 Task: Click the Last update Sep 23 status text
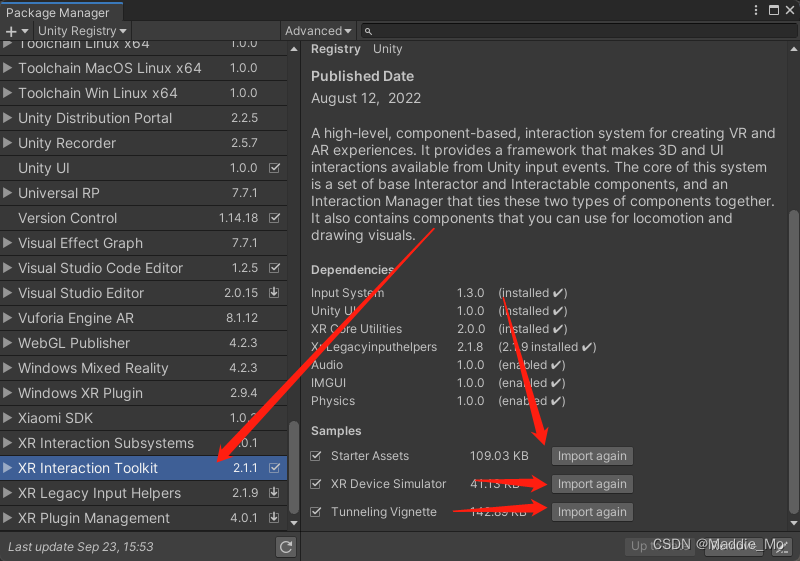pyautogui.click(x=81, y=547)
